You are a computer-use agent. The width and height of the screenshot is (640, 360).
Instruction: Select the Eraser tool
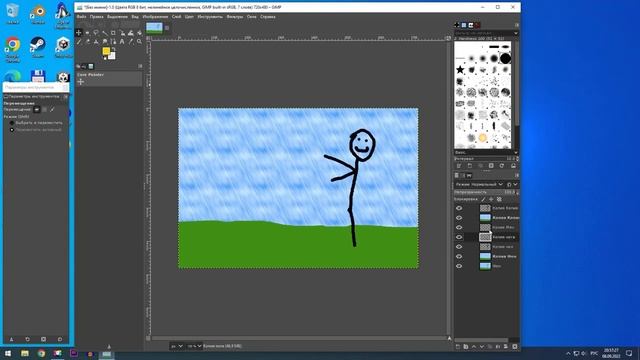pos(87,42)
